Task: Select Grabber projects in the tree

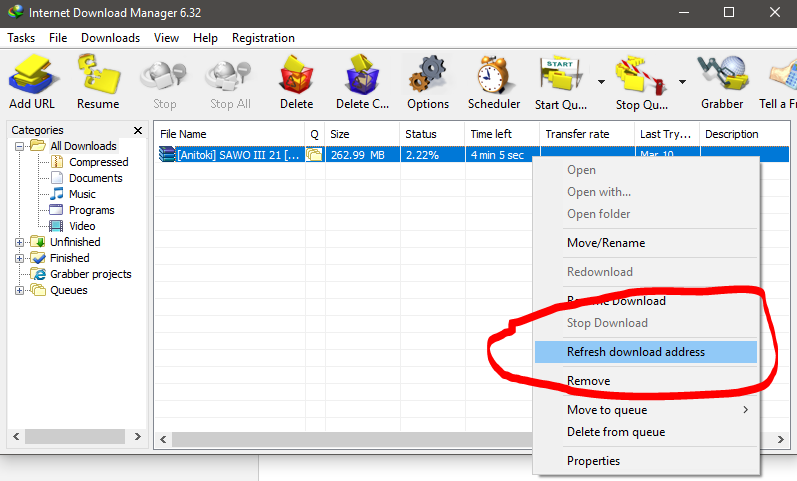Action: [90, 274]
